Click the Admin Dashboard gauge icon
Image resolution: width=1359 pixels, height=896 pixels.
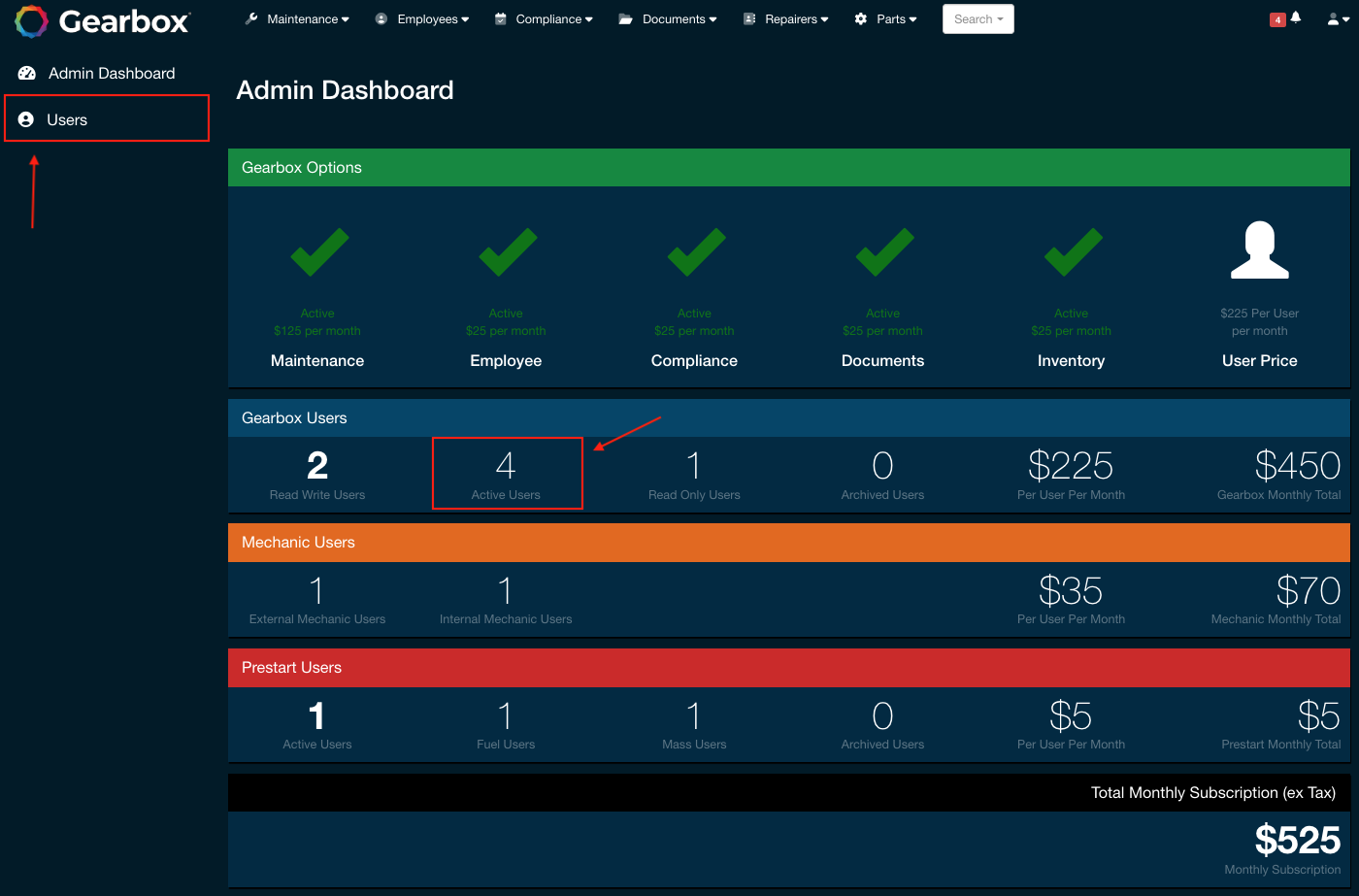tap(27, 74)
